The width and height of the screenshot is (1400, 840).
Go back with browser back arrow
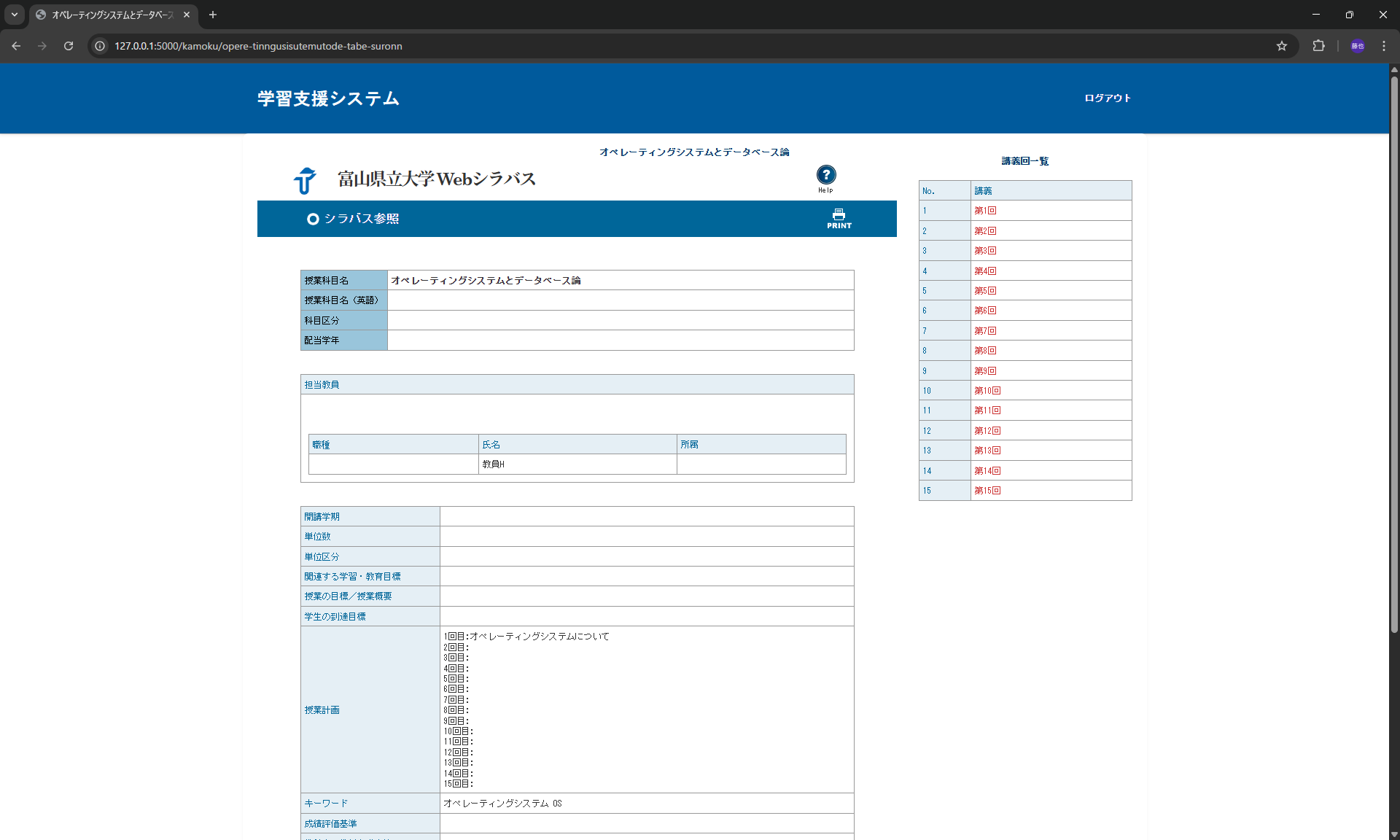pyautogui.click(x=16, y=46)
